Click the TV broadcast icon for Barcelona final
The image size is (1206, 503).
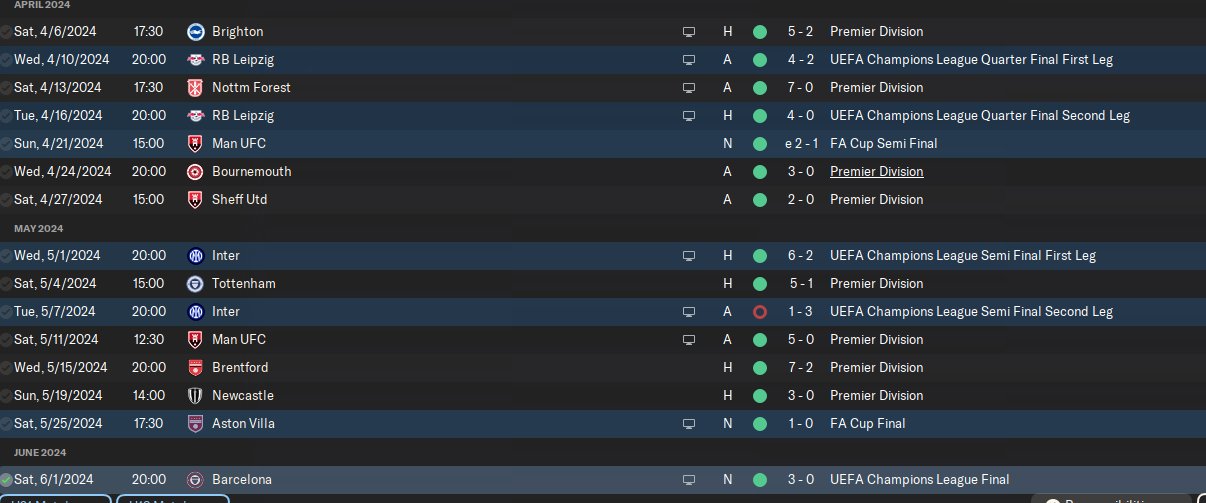688,480
